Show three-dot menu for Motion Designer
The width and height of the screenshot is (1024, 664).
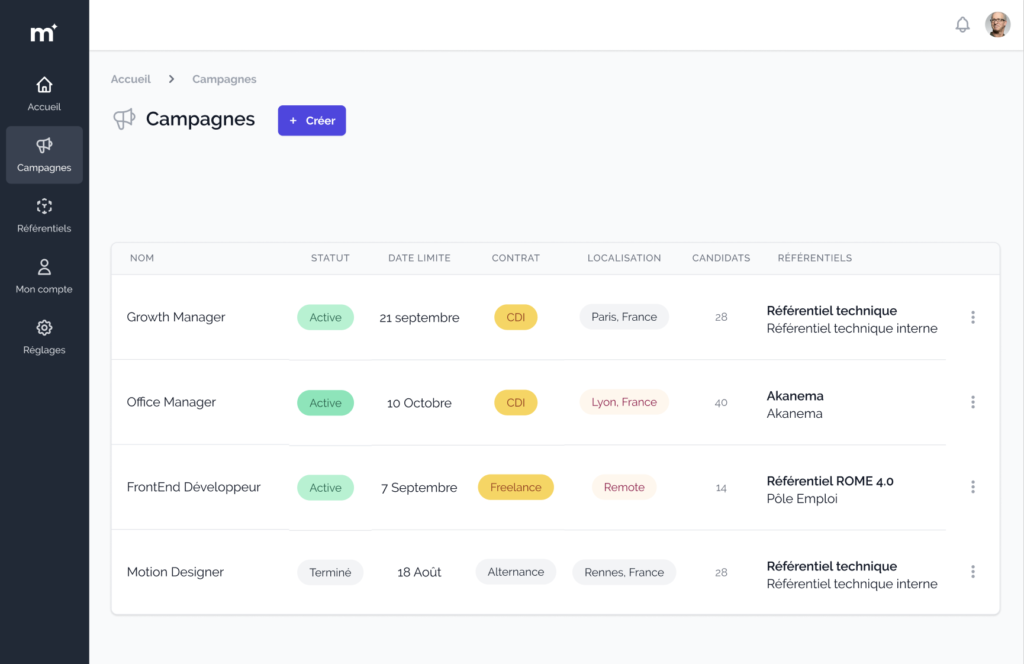tap(972, 572)
